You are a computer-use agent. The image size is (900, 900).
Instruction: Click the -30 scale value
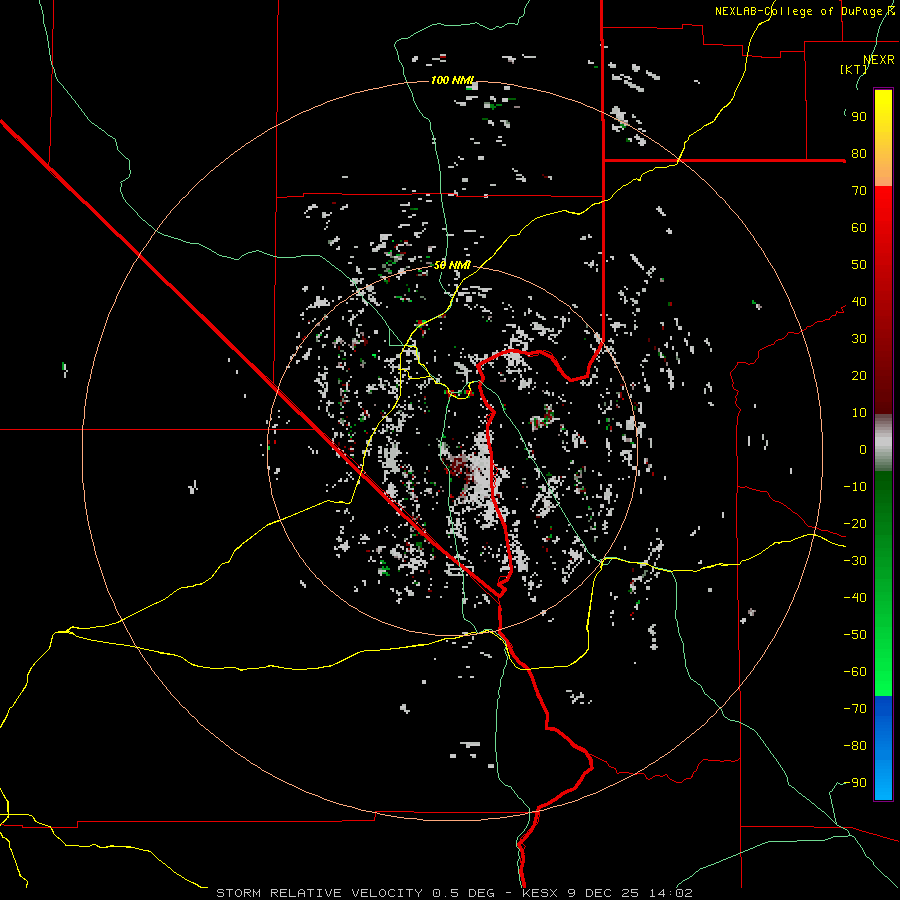click(855, 561)
